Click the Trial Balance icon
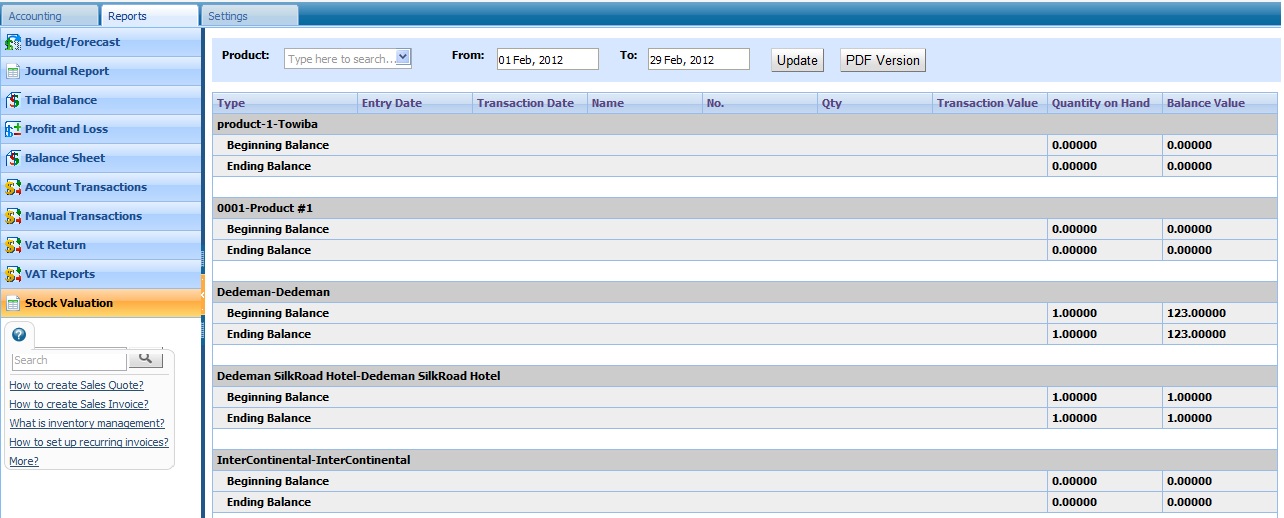 (13, 101)
